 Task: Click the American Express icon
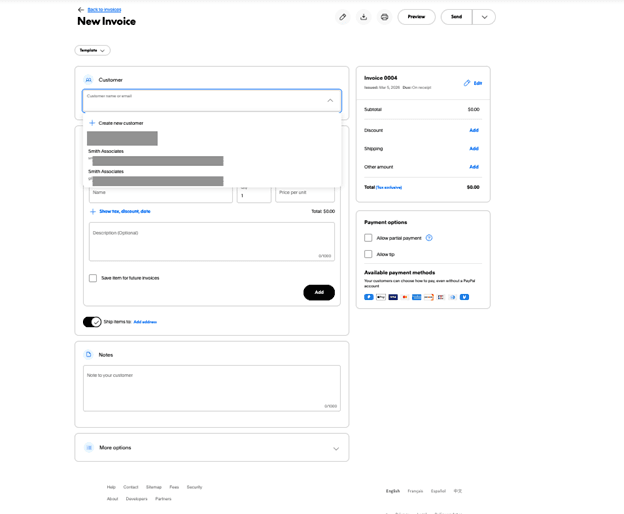417,297
